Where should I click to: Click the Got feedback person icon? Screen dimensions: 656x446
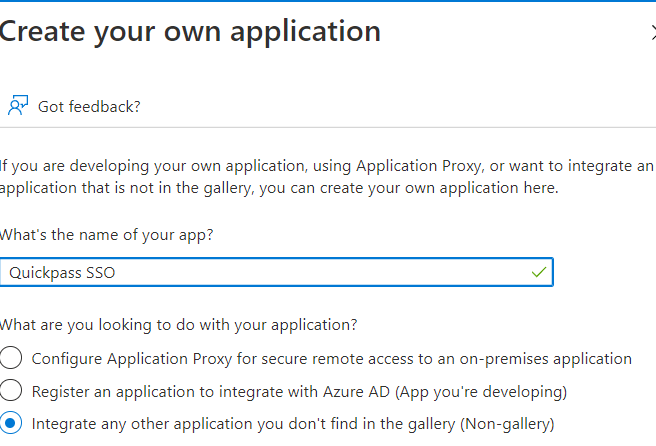point(18,105)
